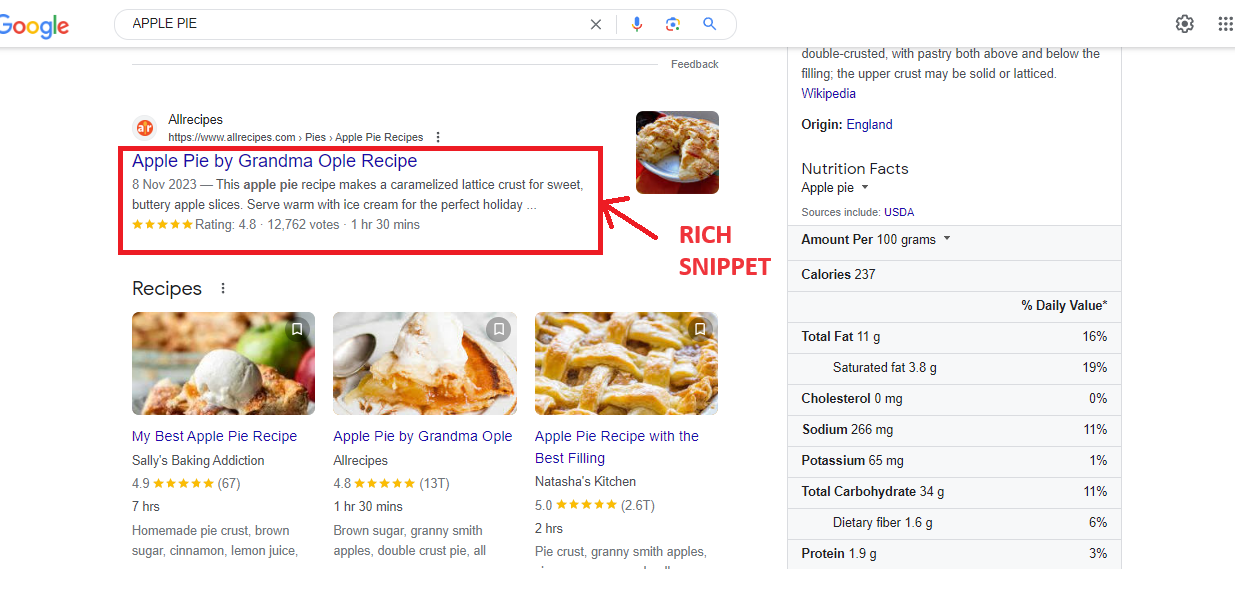
Task: Open the Amount Per 100 grams dropdown
Action: click(x=946, y=239)
